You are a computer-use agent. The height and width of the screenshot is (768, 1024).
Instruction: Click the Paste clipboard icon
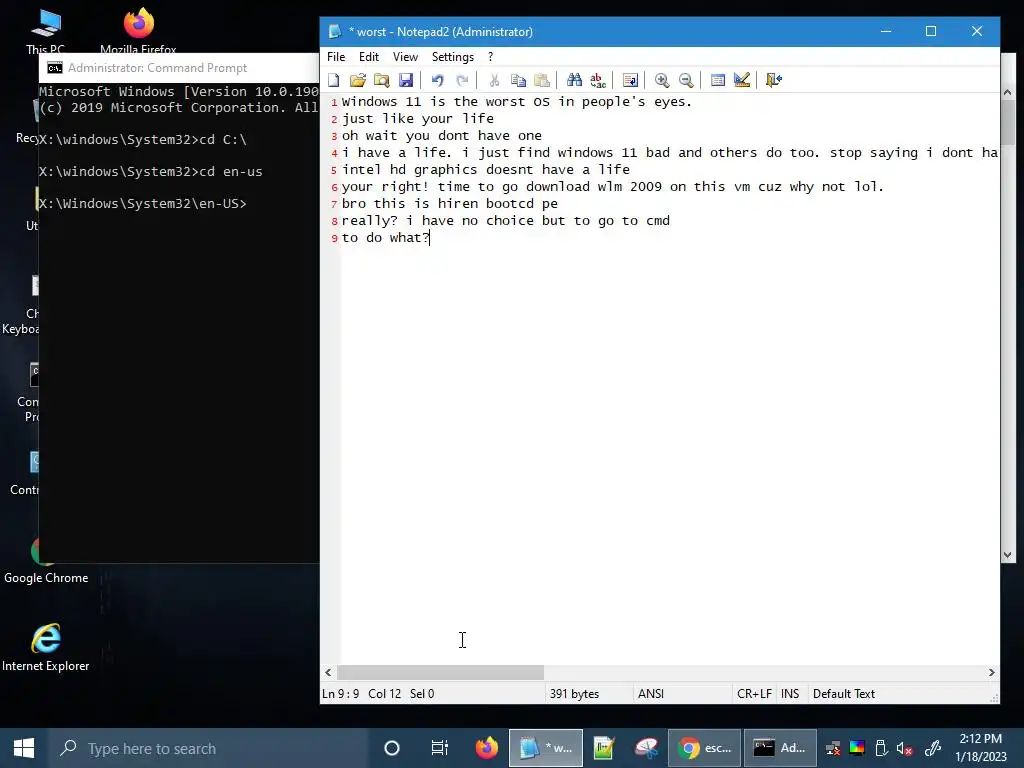542,80
